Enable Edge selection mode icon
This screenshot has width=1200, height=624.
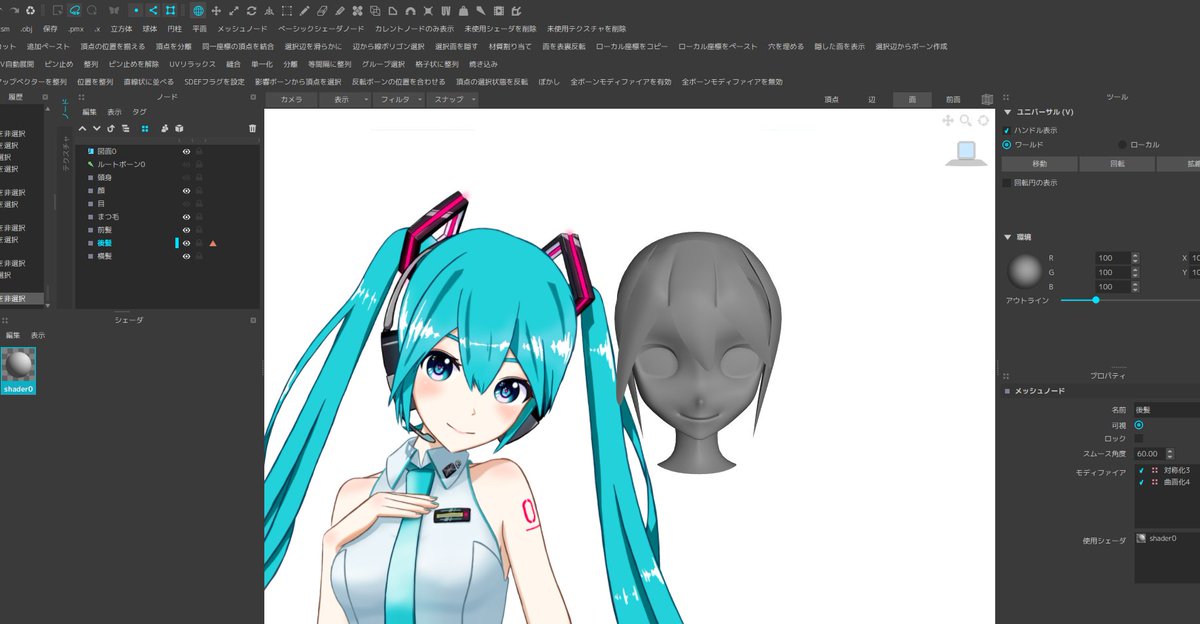pos(153,10)
